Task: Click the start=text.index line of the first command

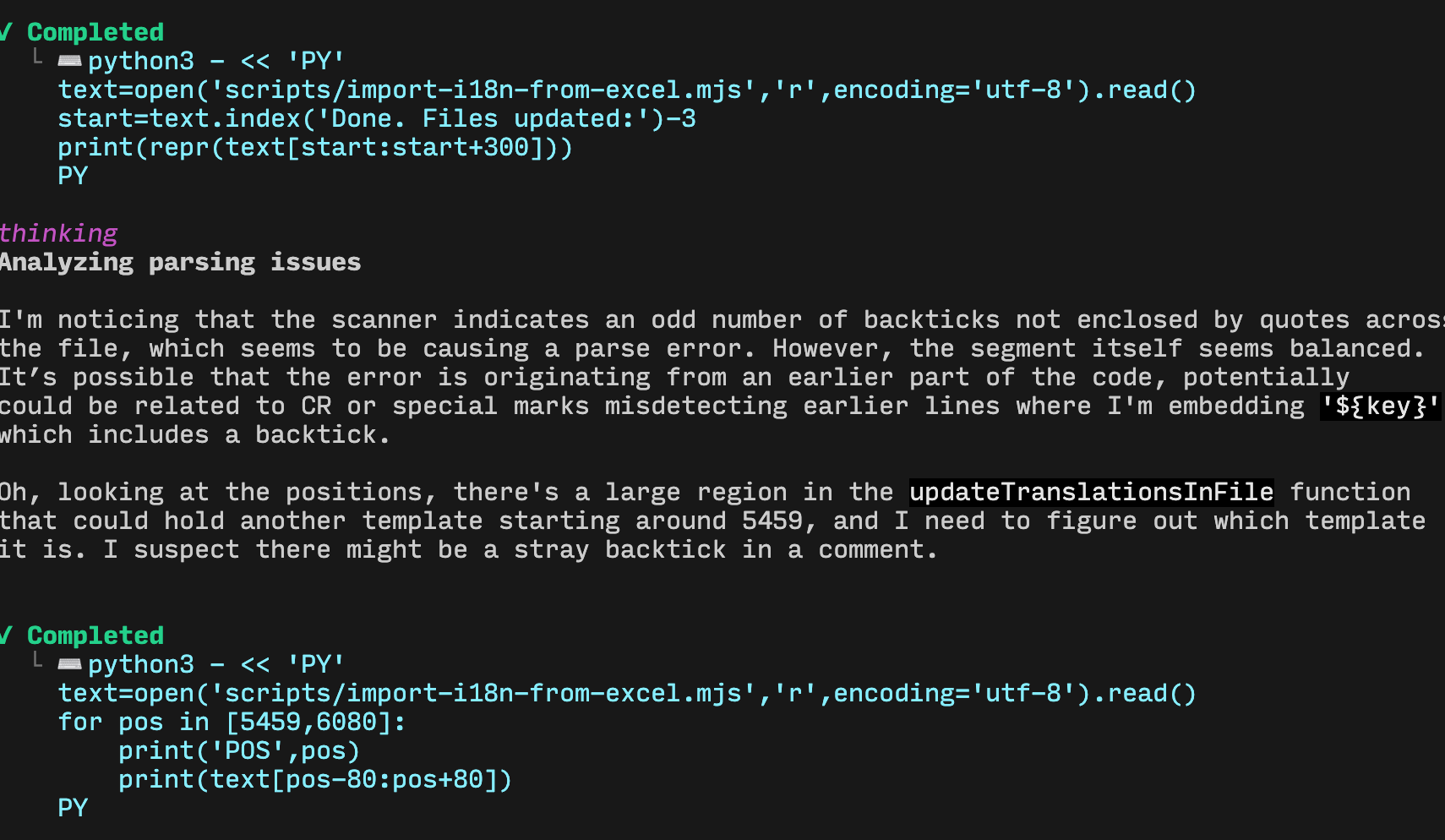Action: tap(377, 118)
